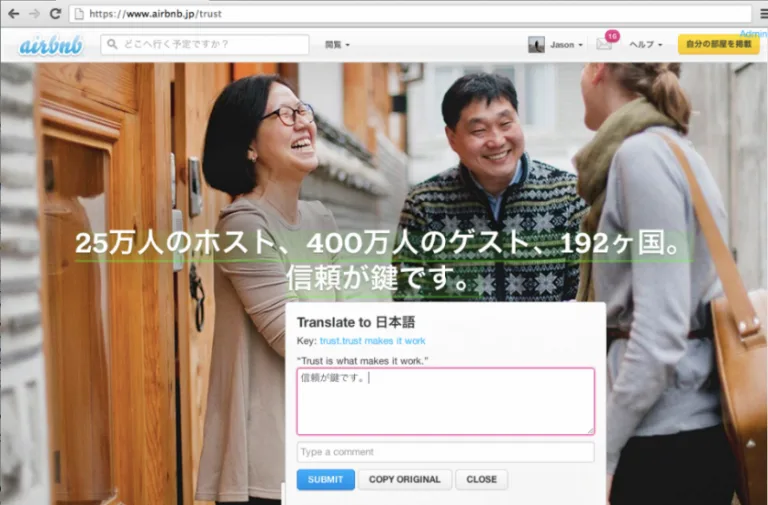Close the translate dialog
768x505 pixels.
[481, 480]
